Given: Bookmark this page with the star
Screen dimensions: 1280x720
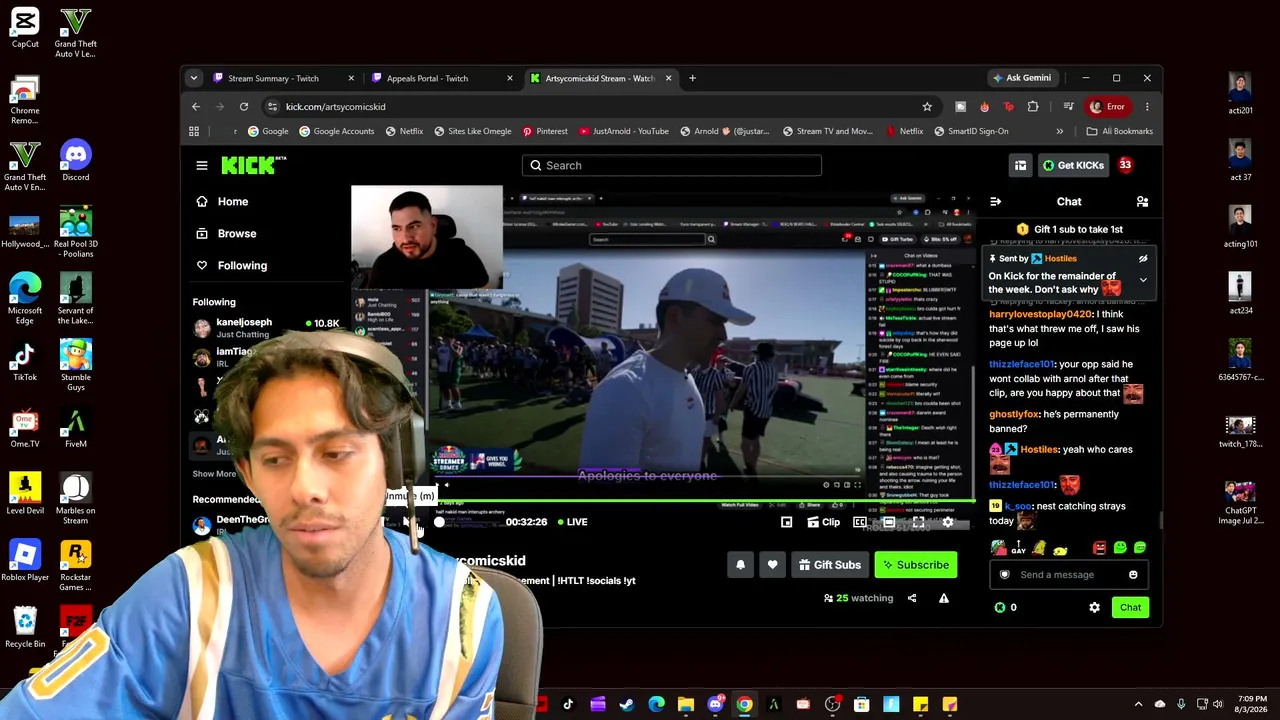Looking at the screenshot, I should click(x=927, y=107).
